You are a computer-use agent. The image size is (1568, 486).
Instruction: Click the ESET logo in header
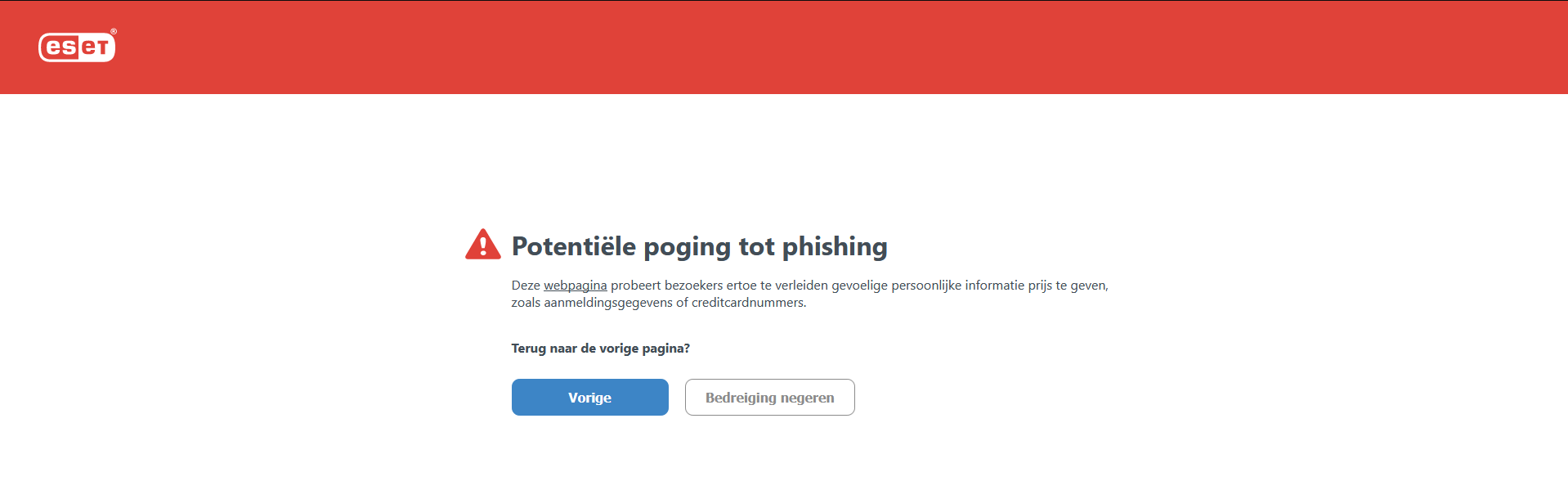77,47
